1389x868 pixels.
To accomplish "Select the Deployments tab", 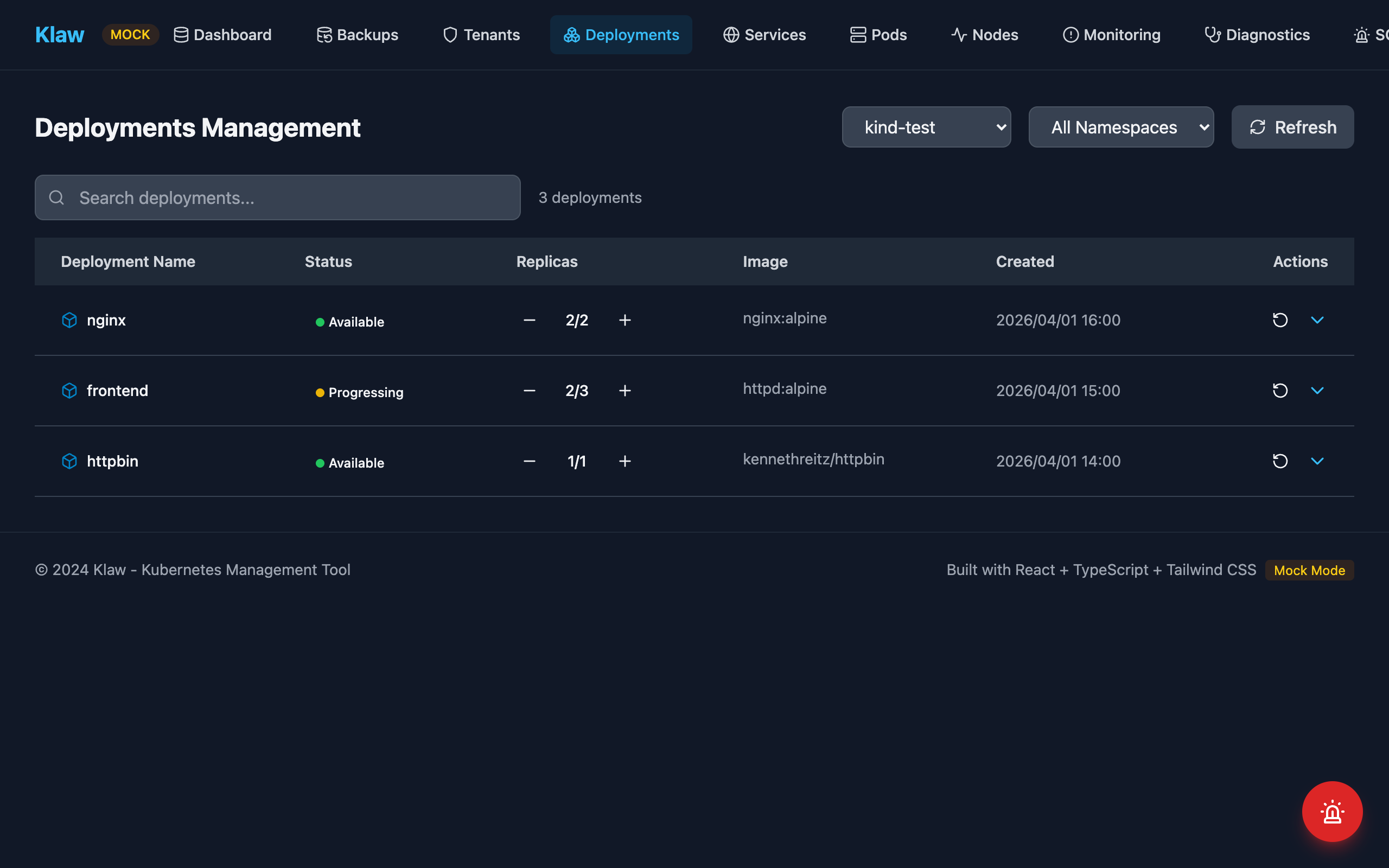I will (621, 35).
